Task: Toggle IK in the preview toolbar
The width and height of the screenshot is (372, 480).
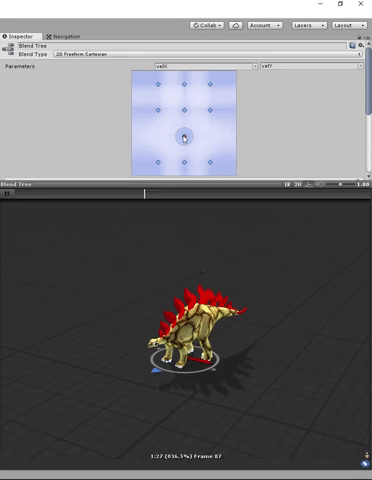Action: tap(287, 184)
